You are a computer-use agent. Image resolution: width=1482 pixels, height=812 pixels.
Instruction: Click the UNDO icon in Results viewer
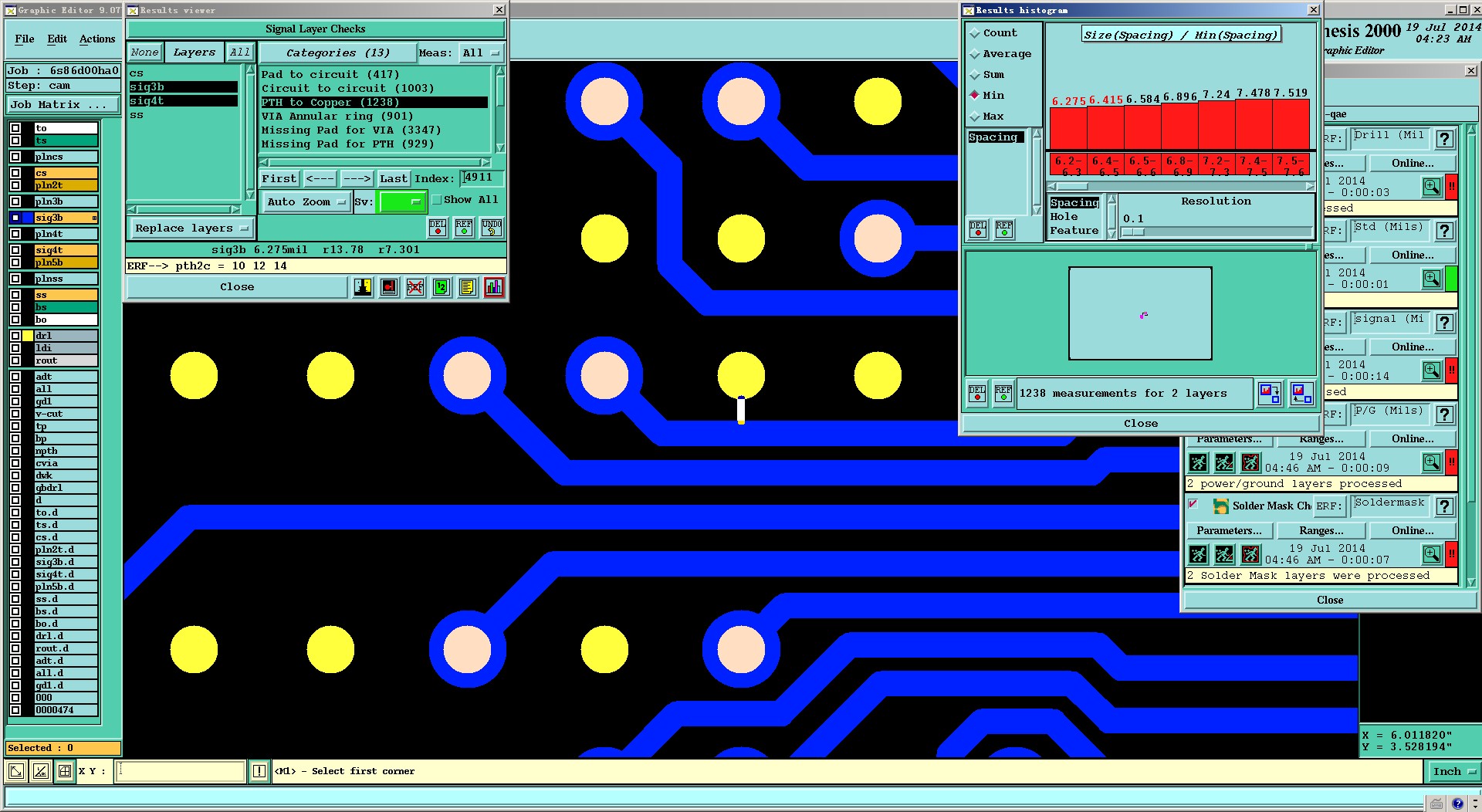[492, 228]
